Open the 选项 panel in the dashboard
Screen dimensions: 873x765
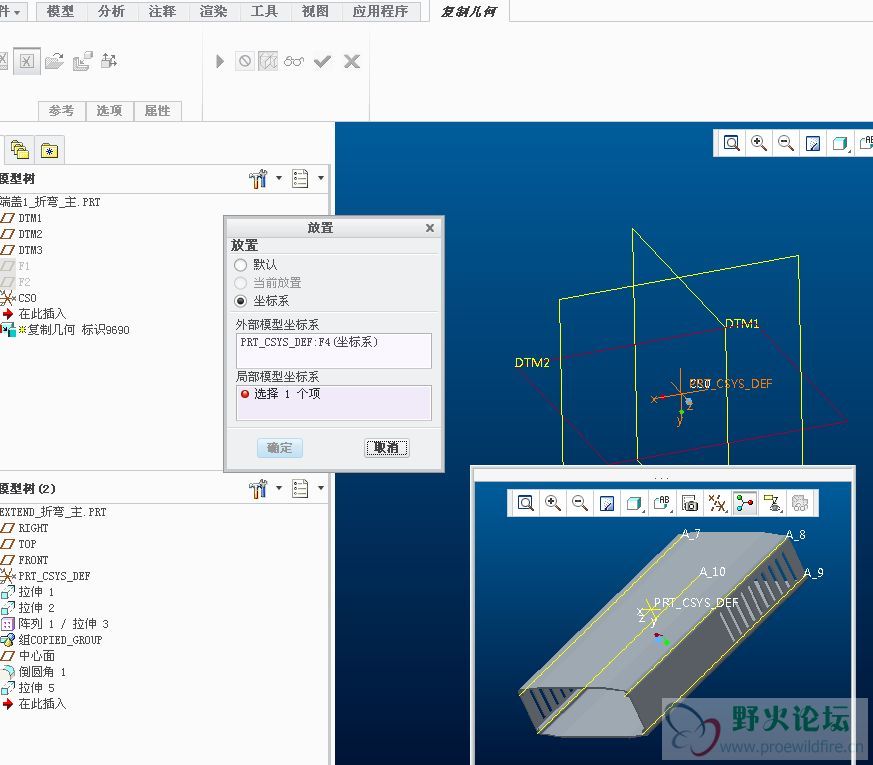(x=109, y=111)
